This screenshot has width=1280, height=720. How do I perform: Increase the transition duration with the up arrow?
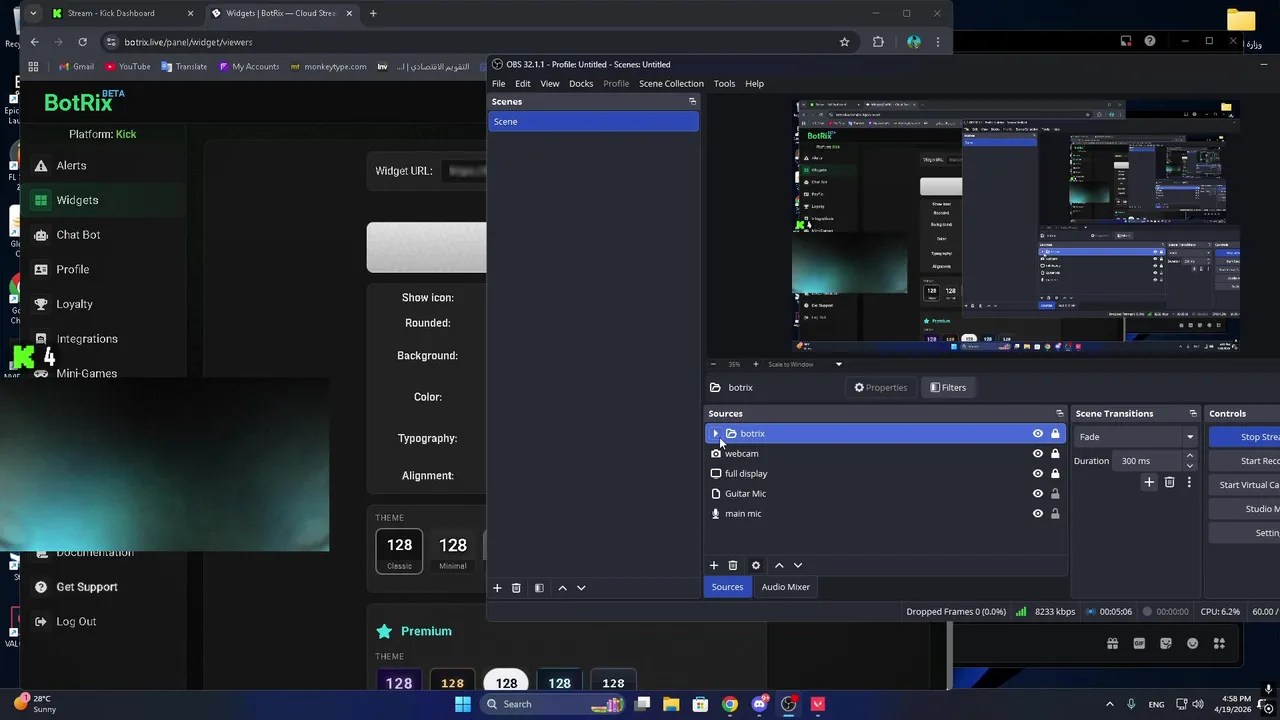(x=1189, y=456)
